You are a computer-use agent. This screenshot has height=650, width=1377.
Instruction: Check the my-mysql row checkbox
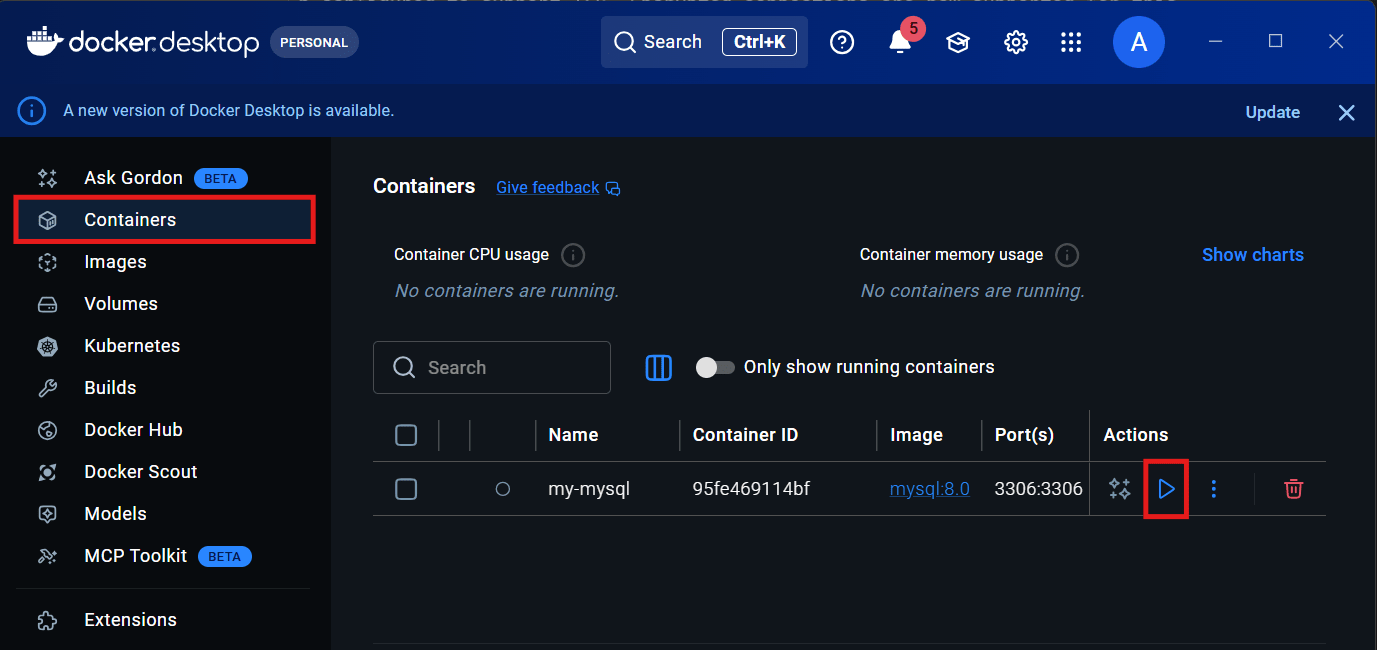406,489
